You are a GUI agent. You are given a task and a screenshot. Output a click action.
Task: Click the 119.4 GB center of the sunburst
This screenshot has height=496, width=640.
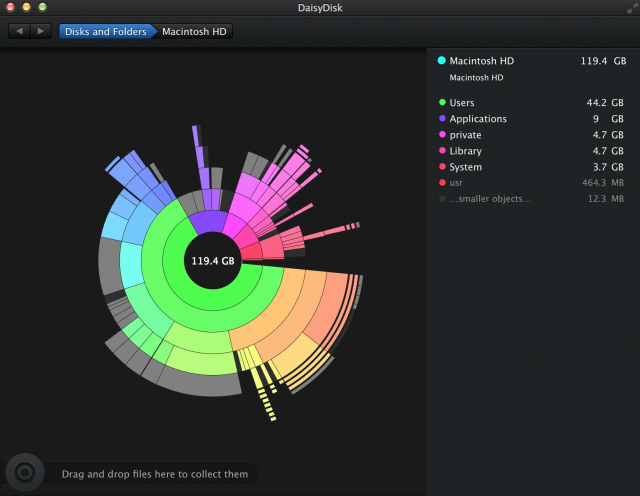pyautogui.click(x=213, y=261)
